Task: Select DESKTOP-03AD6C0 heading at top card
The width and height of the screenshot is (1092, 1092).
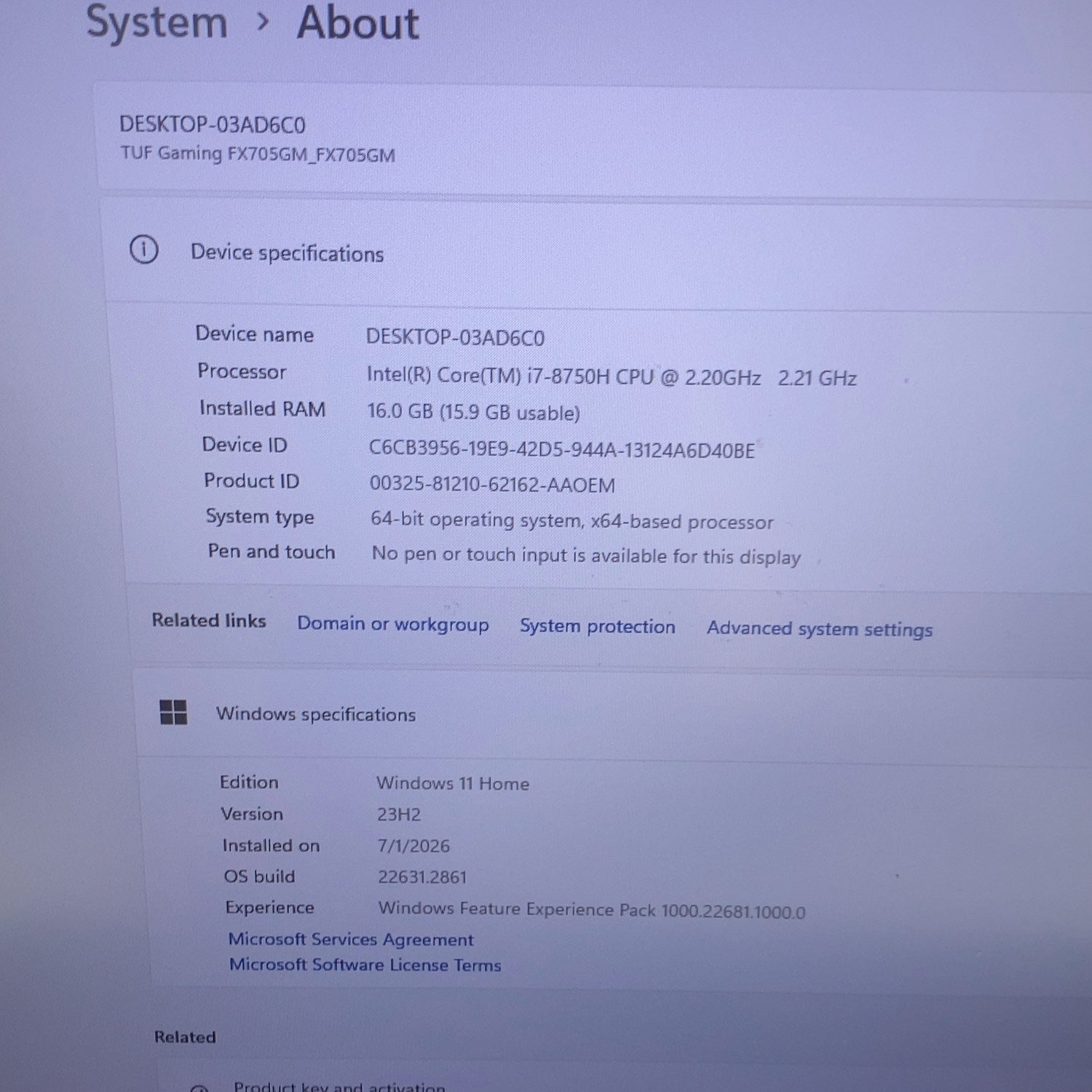Action: click(212, 124)
